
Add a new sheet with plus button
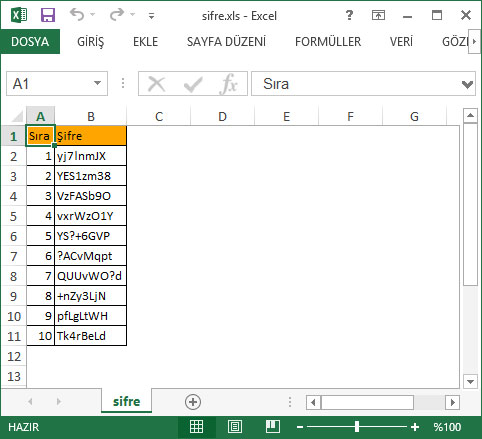click(193, 402)
